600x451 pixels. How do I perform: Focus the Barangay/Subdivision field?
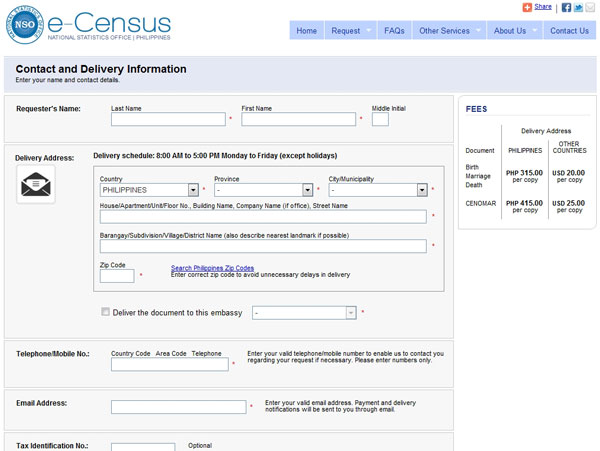(x=263, y=246)
